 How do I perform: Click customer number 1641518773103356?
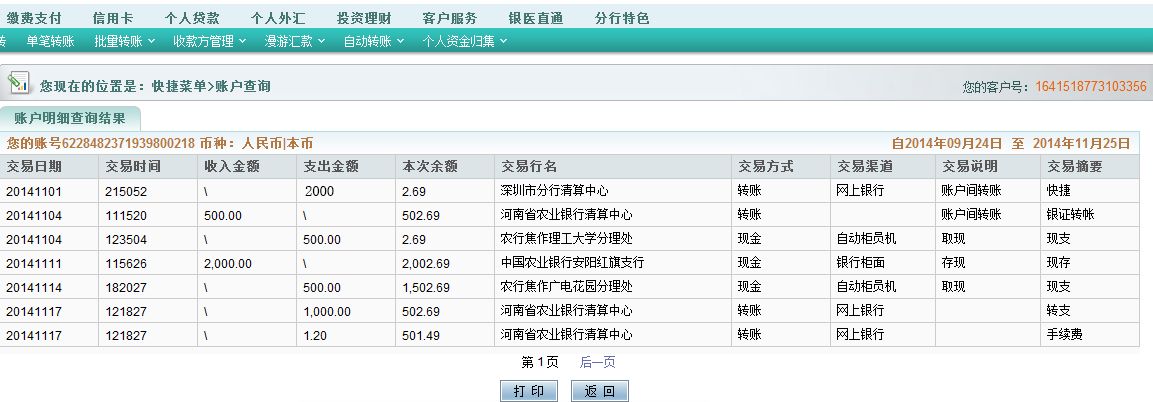(1091, 87)
